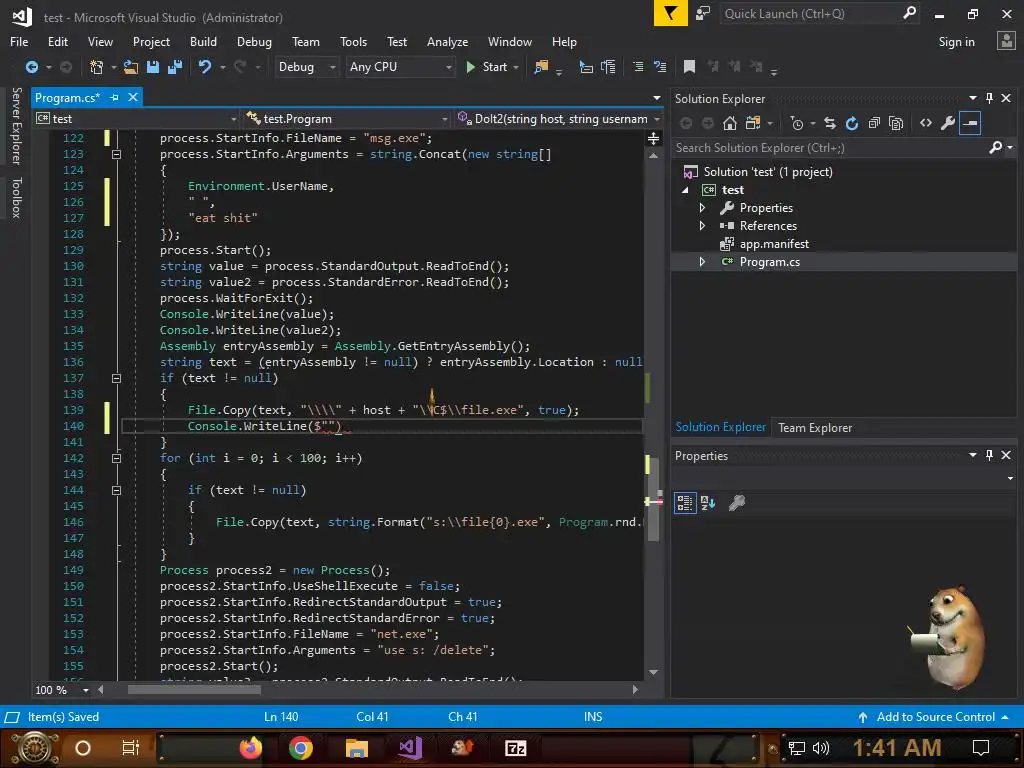
Task: Open the Debug solution configuration dropdown
Action: tap(306, 67)
